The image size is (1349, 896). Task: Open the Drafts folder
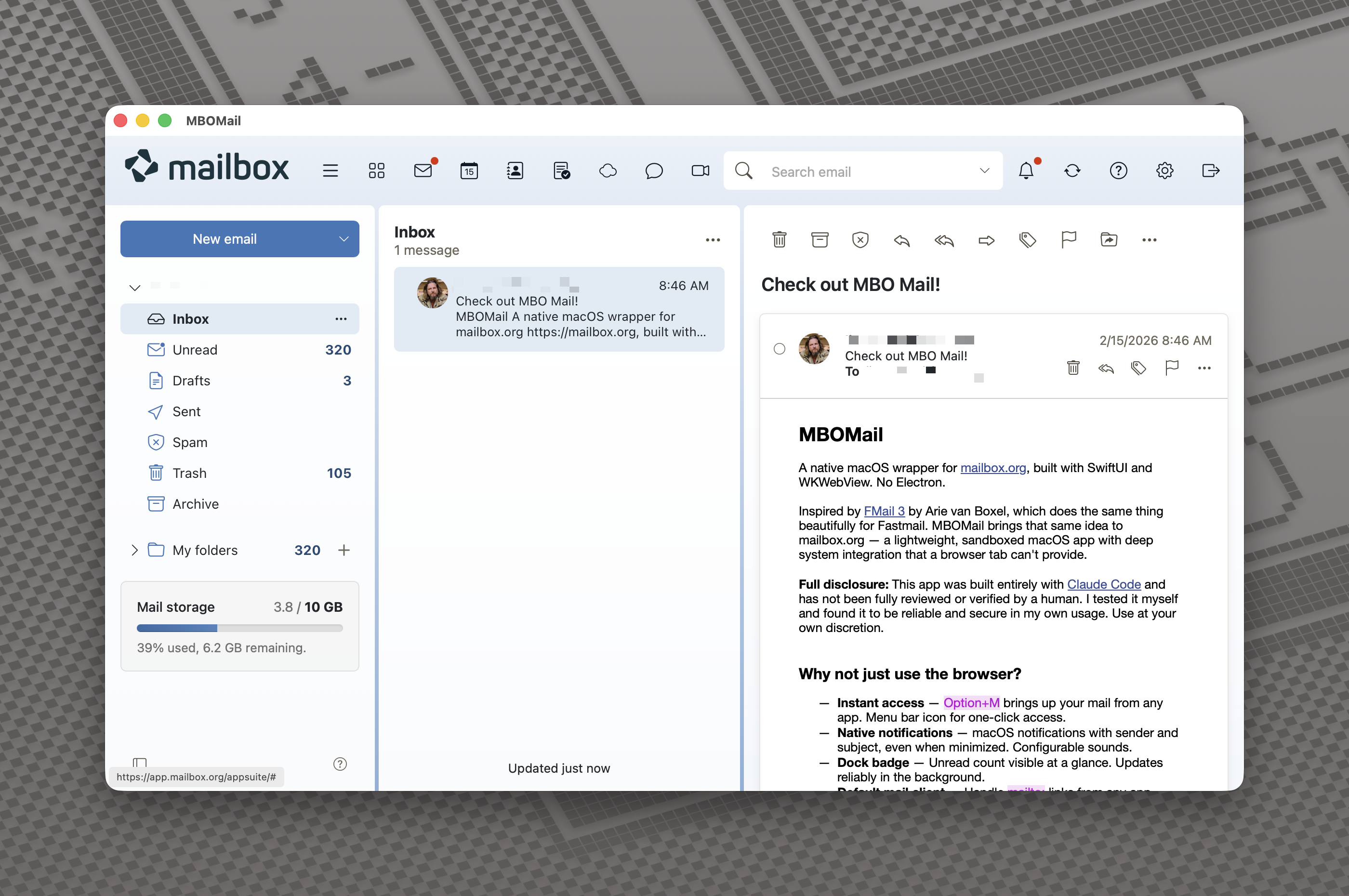click(x=190, y=380)
